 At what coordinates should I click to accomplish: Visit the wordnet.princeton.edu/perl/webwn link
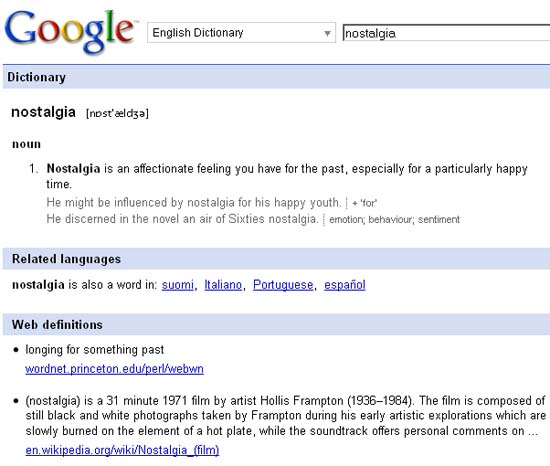pos(114,369)
